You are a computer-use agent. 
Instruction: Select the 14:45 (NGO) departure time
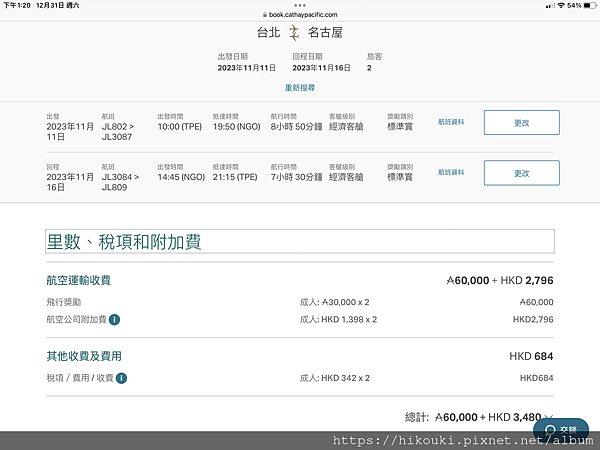click(x=181, y=177)
